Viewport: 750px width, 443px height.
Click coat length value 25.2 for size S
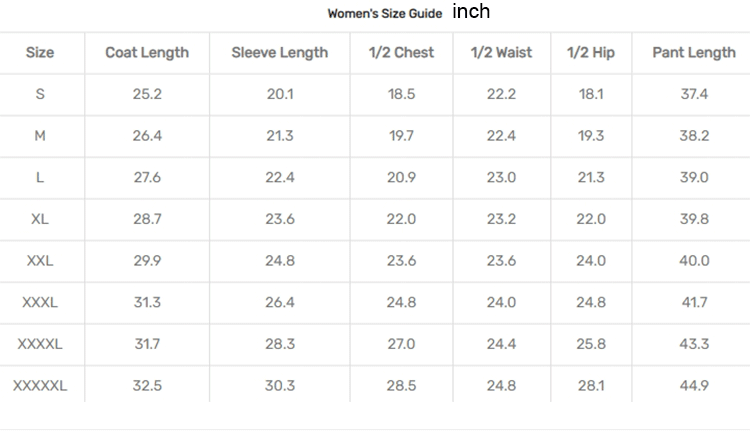(x=147, y=94)
